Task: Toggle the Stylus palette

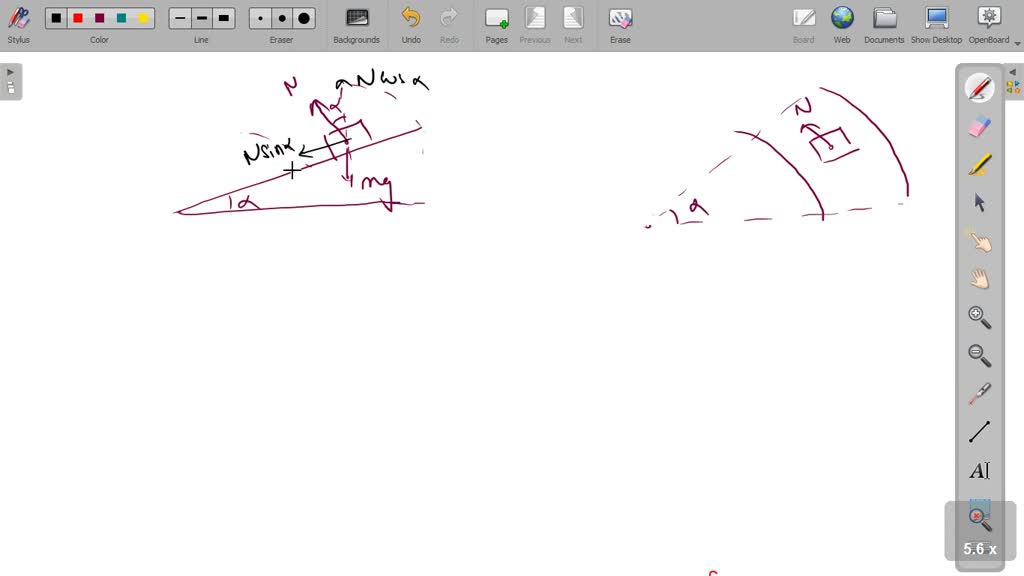Action: (x=18, y=24)
